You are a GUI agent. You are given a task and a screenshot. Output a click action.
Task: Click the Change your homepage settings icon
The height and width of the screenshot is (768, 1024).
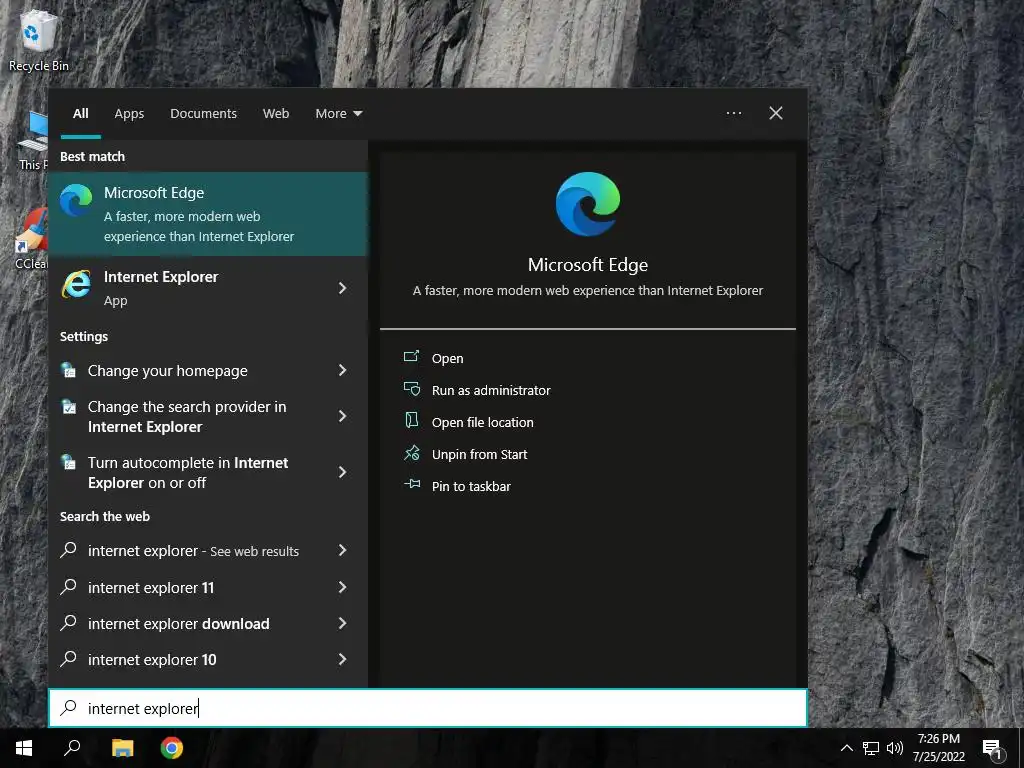[x=69, y=370]
